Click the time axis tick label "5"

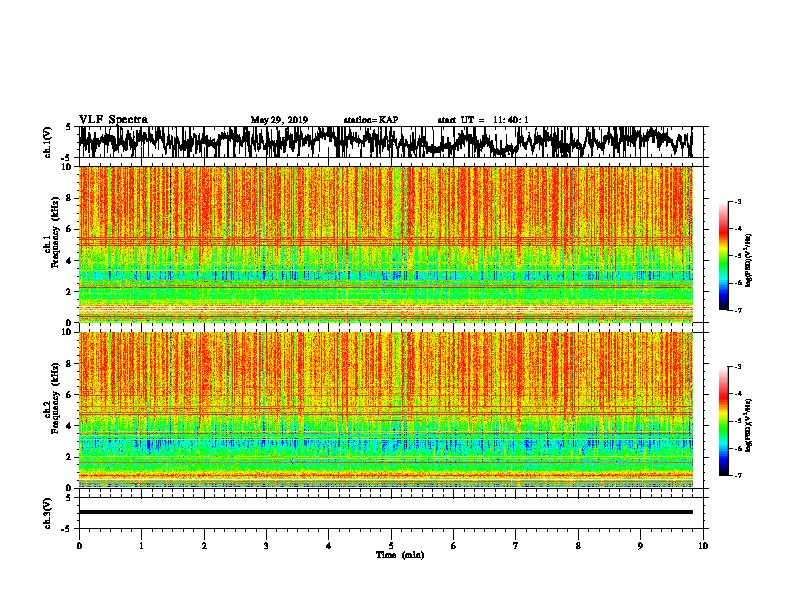click(391, 546)
